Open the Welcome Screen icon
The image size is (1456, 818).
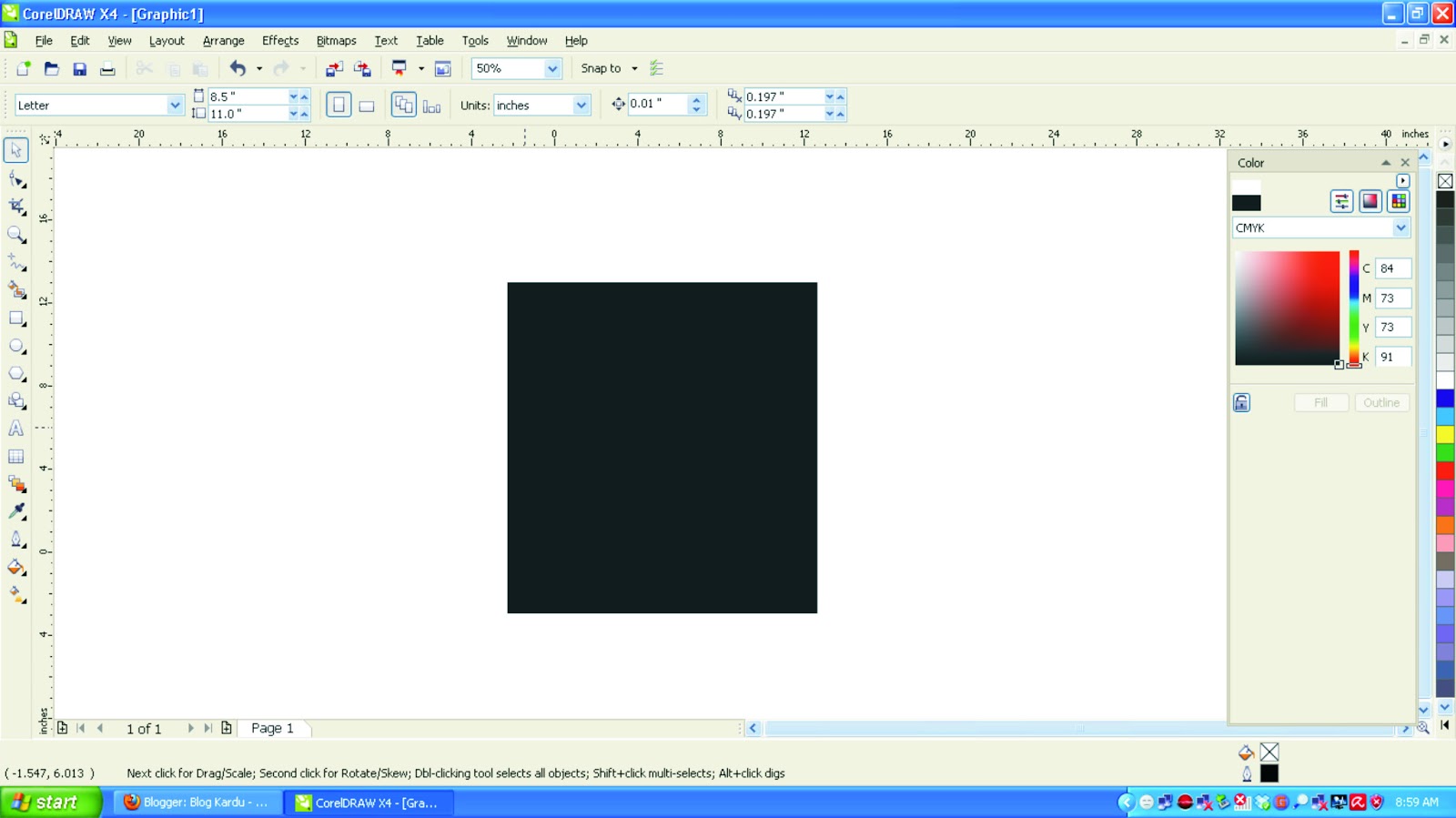coord(443,68)
